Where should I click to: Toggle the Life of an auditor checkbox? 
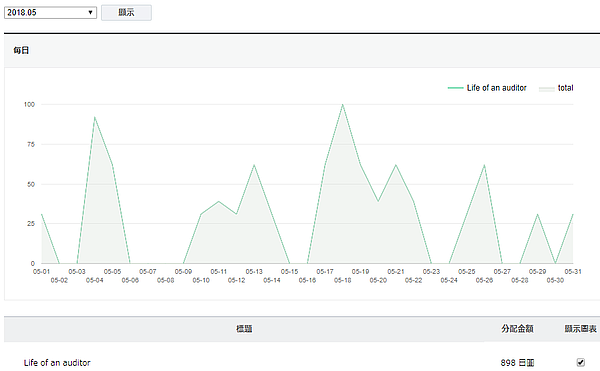pyautogui.click(x=580, y=362)
